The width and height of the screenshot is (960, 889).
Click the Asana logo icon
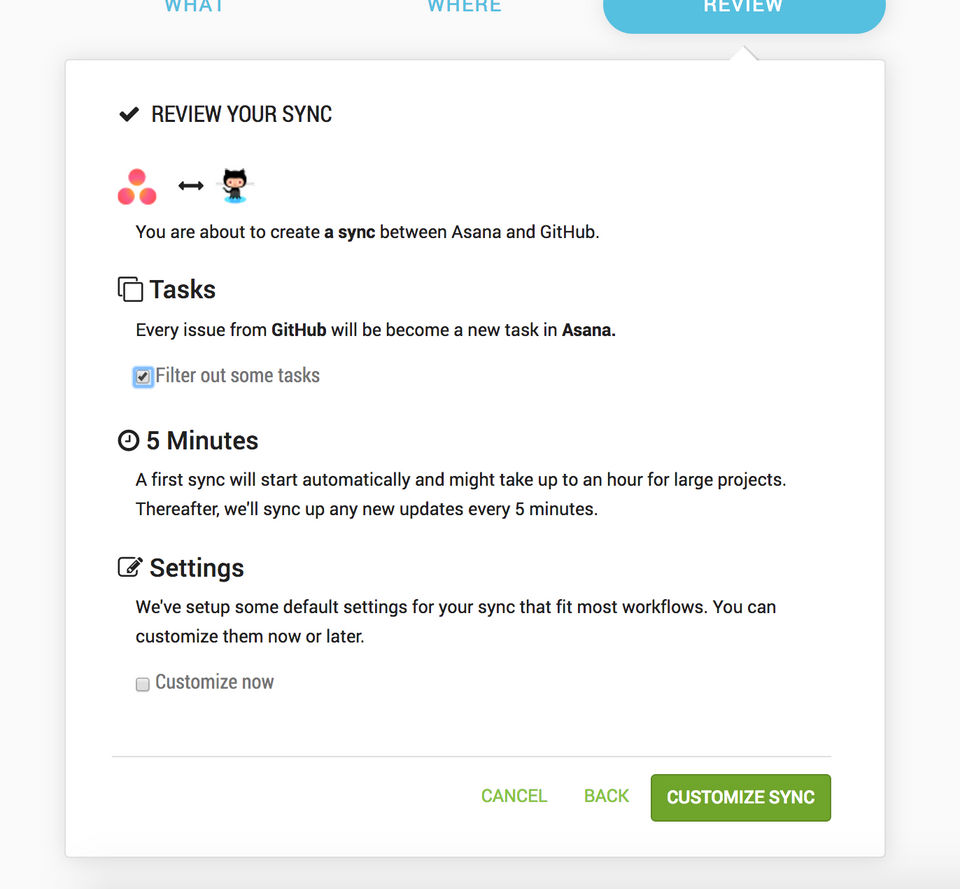click(x=137, y=187)
